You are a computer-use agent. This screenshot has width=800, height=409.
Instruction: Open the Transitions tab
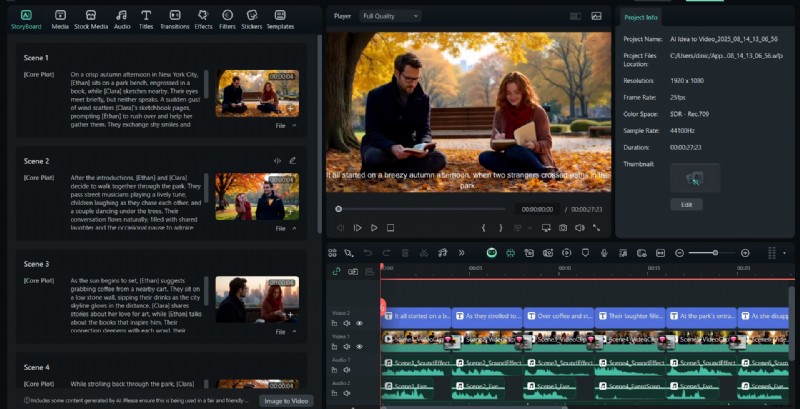(174, 19)
